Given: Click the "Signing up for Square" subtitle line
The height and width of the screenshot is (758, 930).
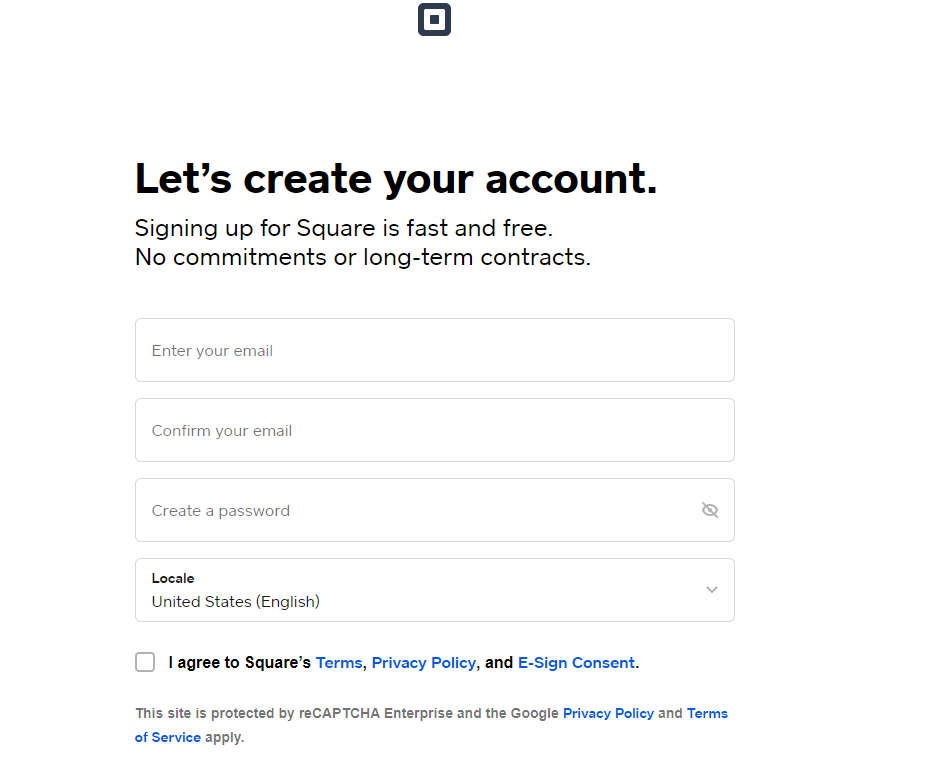Looking at the screenshot, I should click(344, 228).
